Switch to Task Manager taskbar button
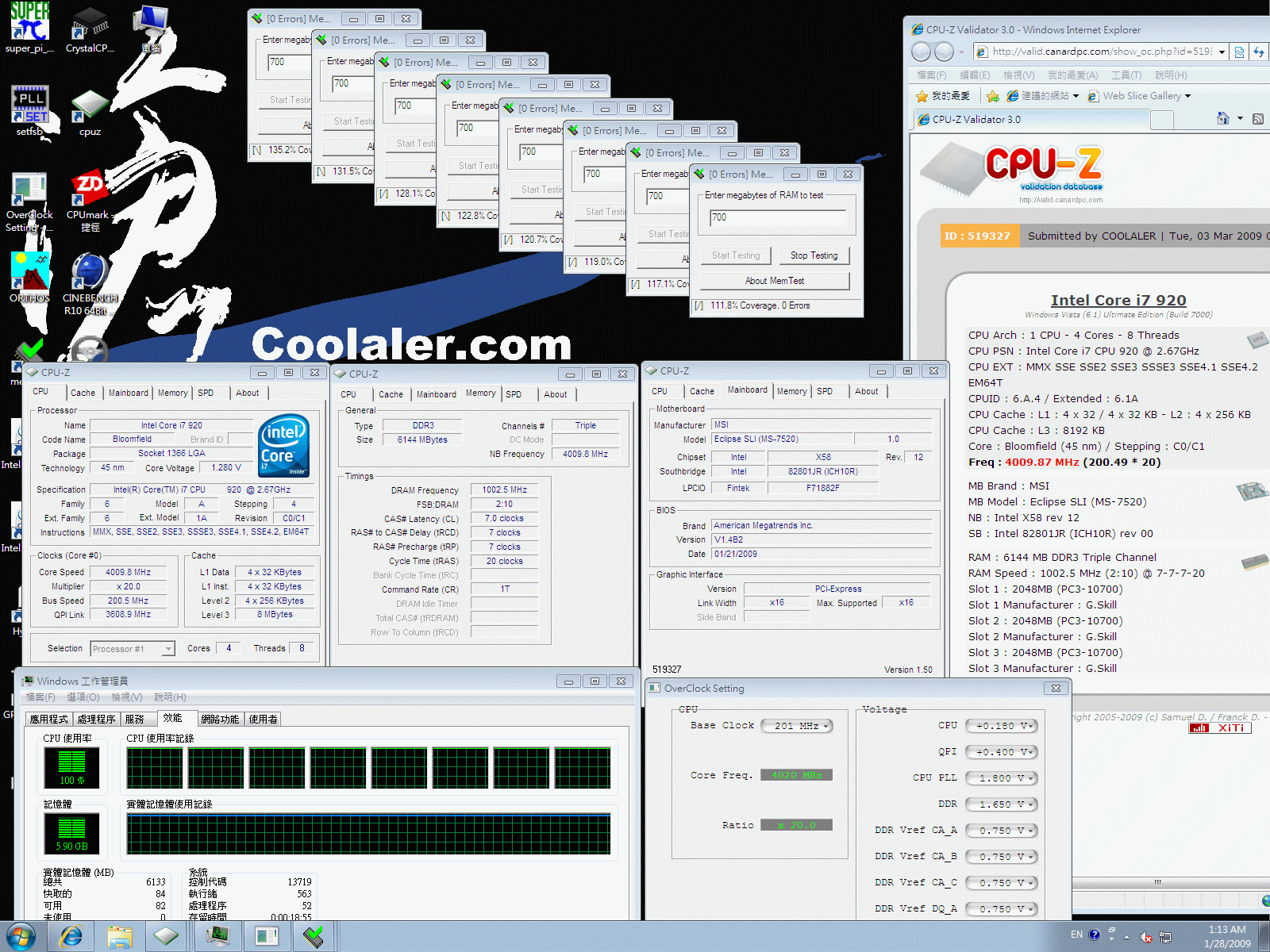Screen dimensions: 1270x952 pos(217,936)
